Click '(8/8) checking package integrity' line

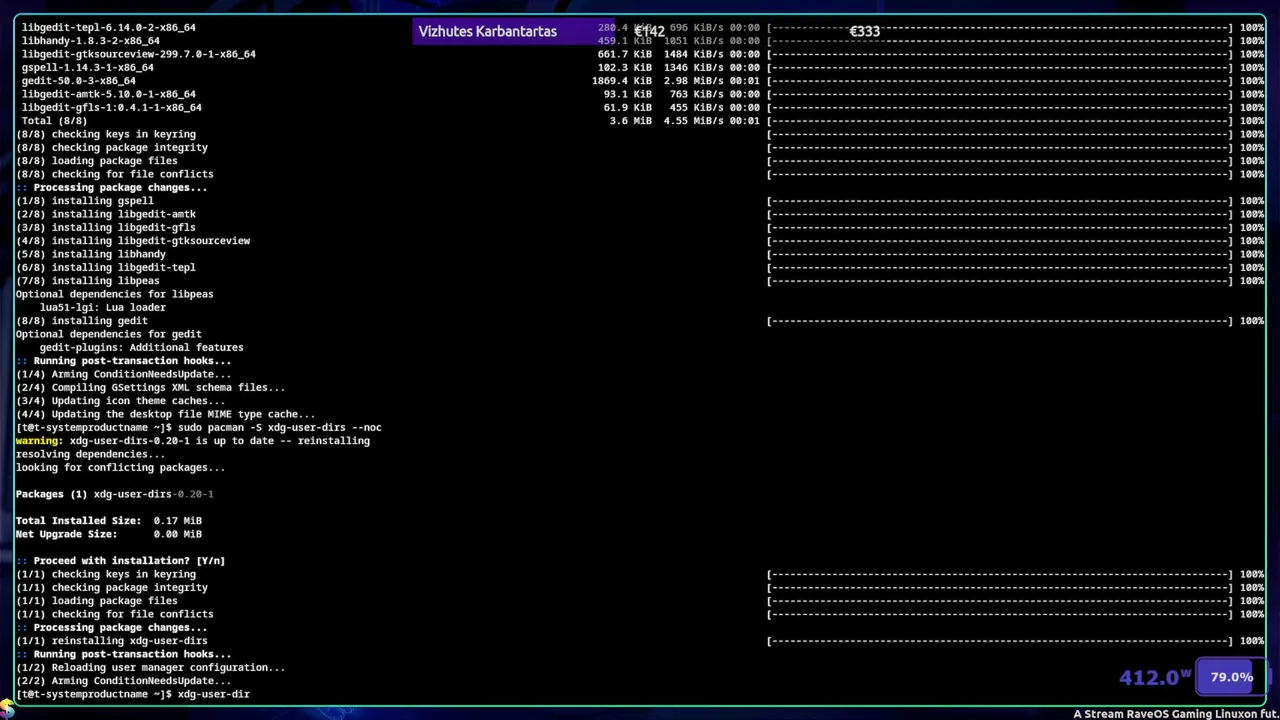click(112, 147)
